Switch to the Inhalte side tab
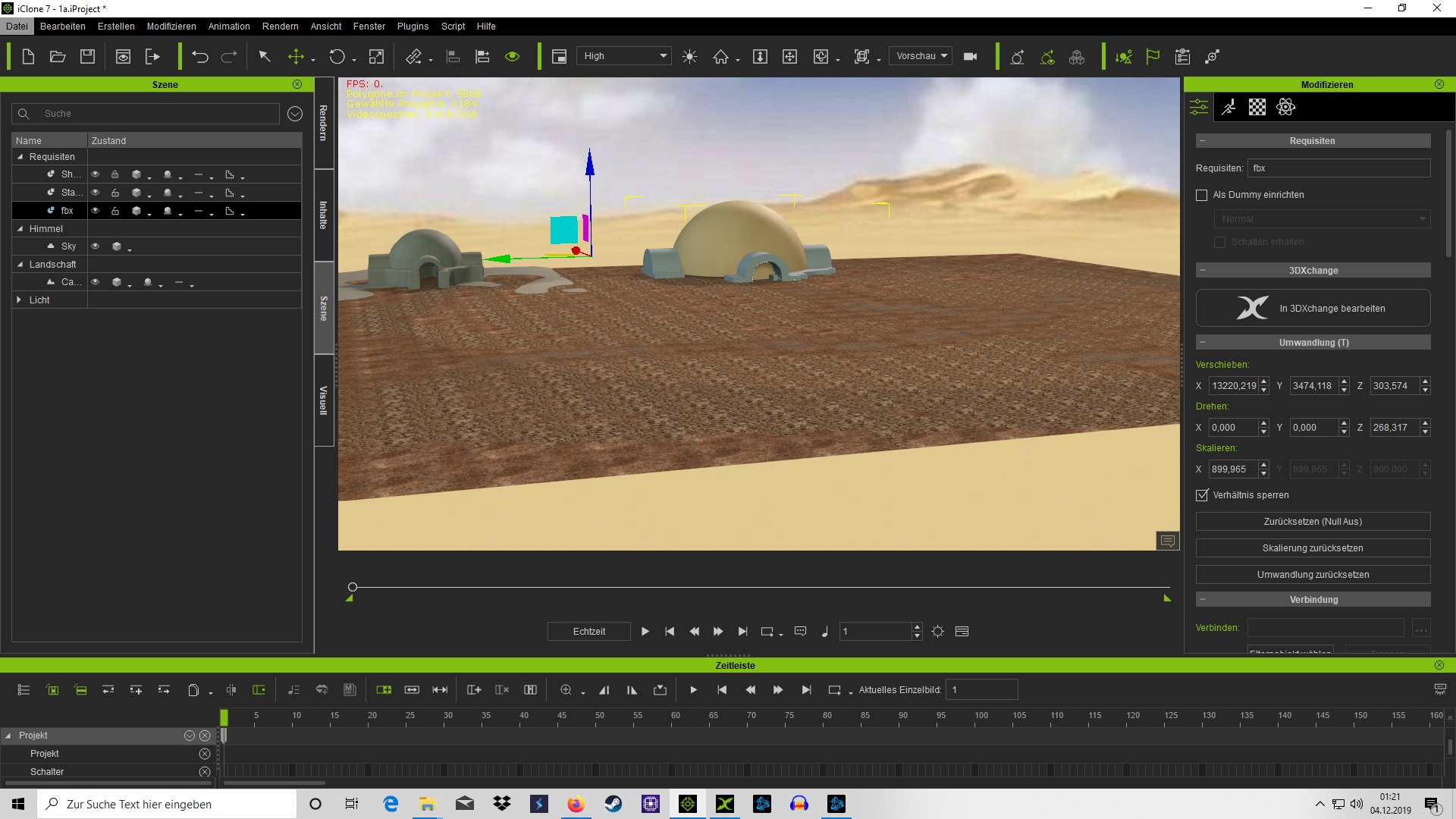This screenshot has height=819, width=1456. (324, 215)
